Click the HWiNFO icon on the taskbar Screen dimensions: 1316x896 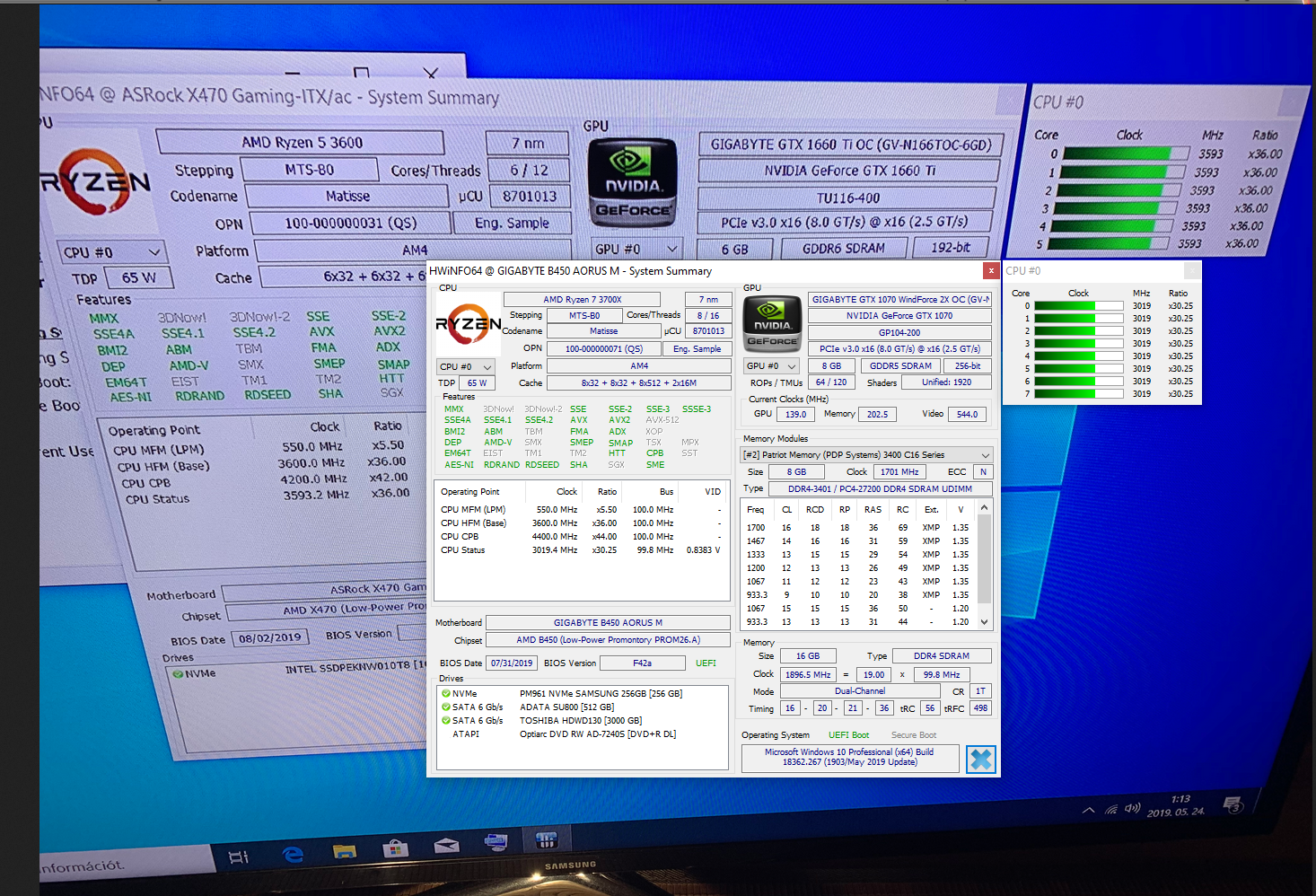546,840
